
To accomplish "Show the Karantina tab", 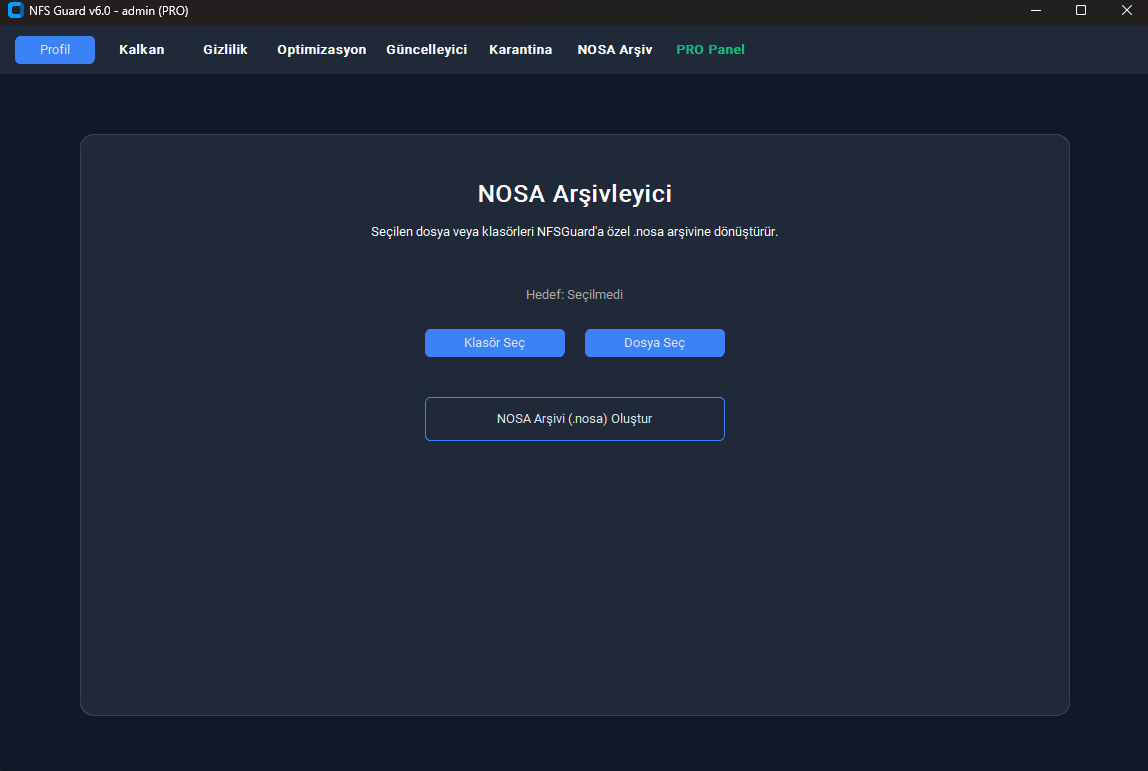I will (x=521, y=50).
